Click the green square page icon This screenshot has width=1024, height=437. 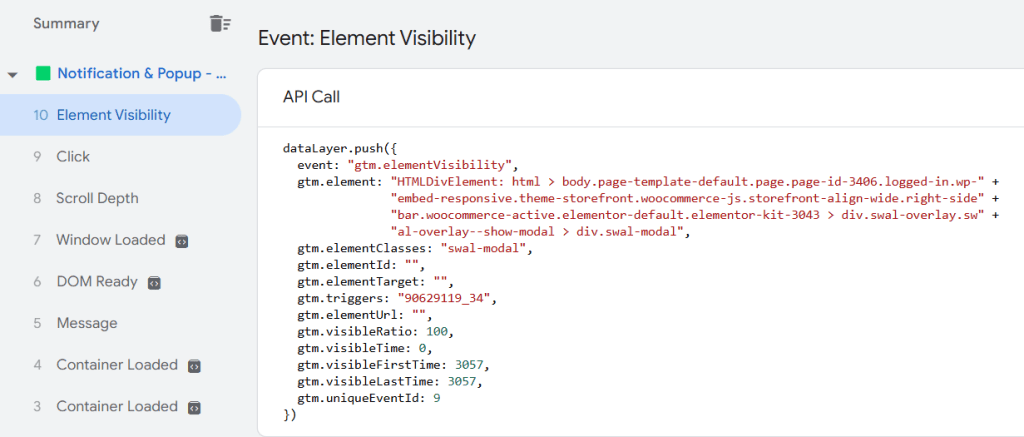click(x=43, y=74)
